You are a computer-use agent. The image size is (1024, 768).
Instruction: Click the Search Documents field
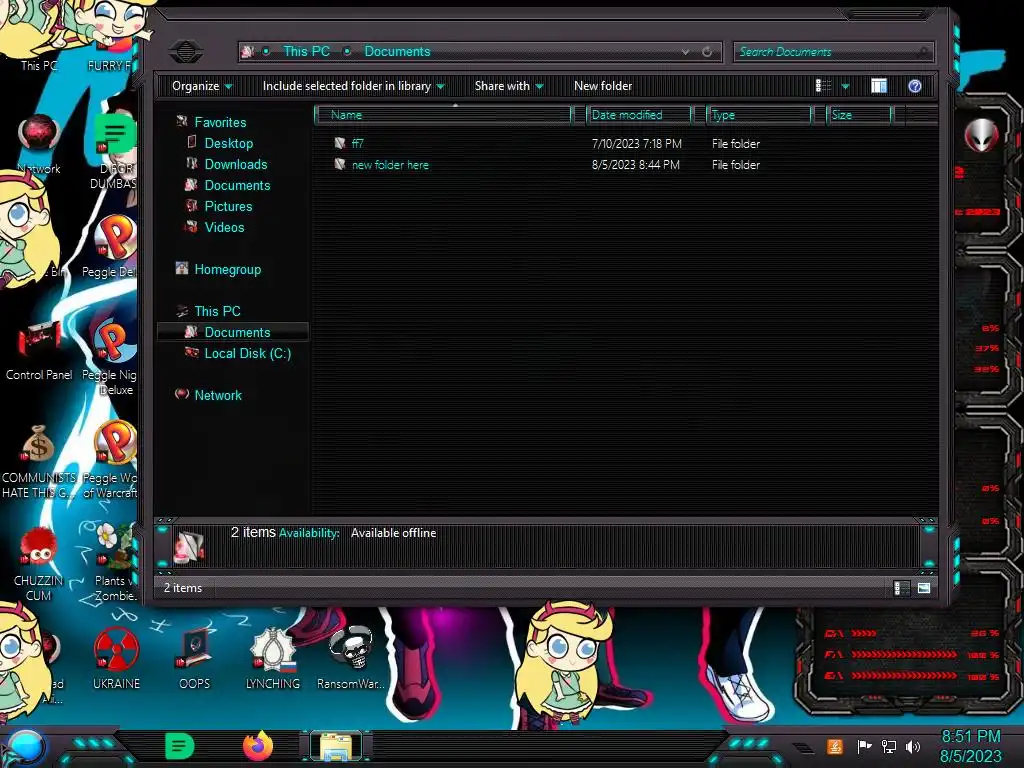pos(833,52)
